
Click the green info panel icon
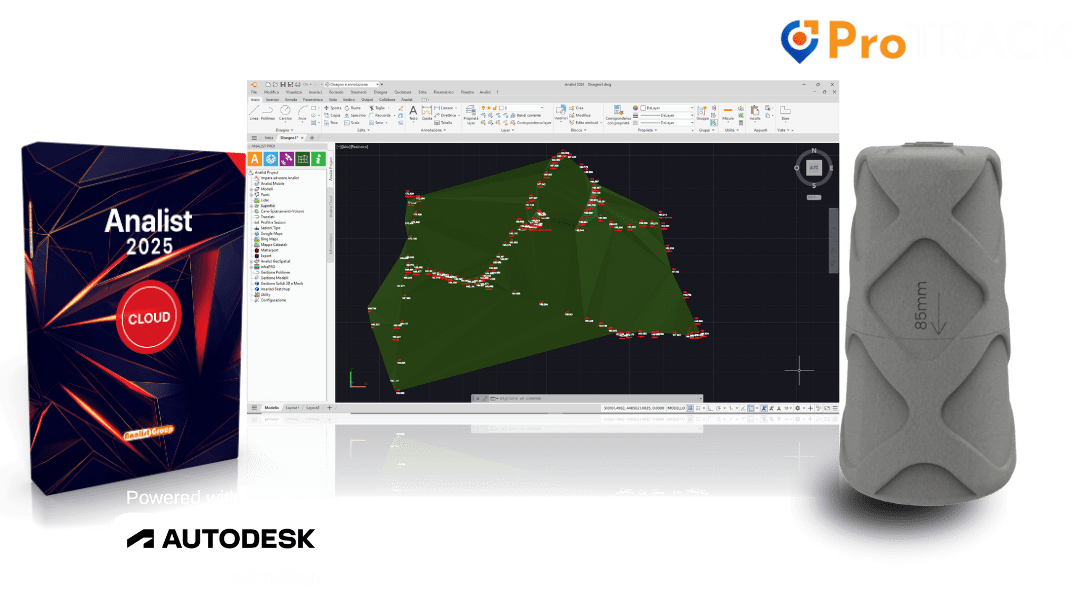click(318, 158)
